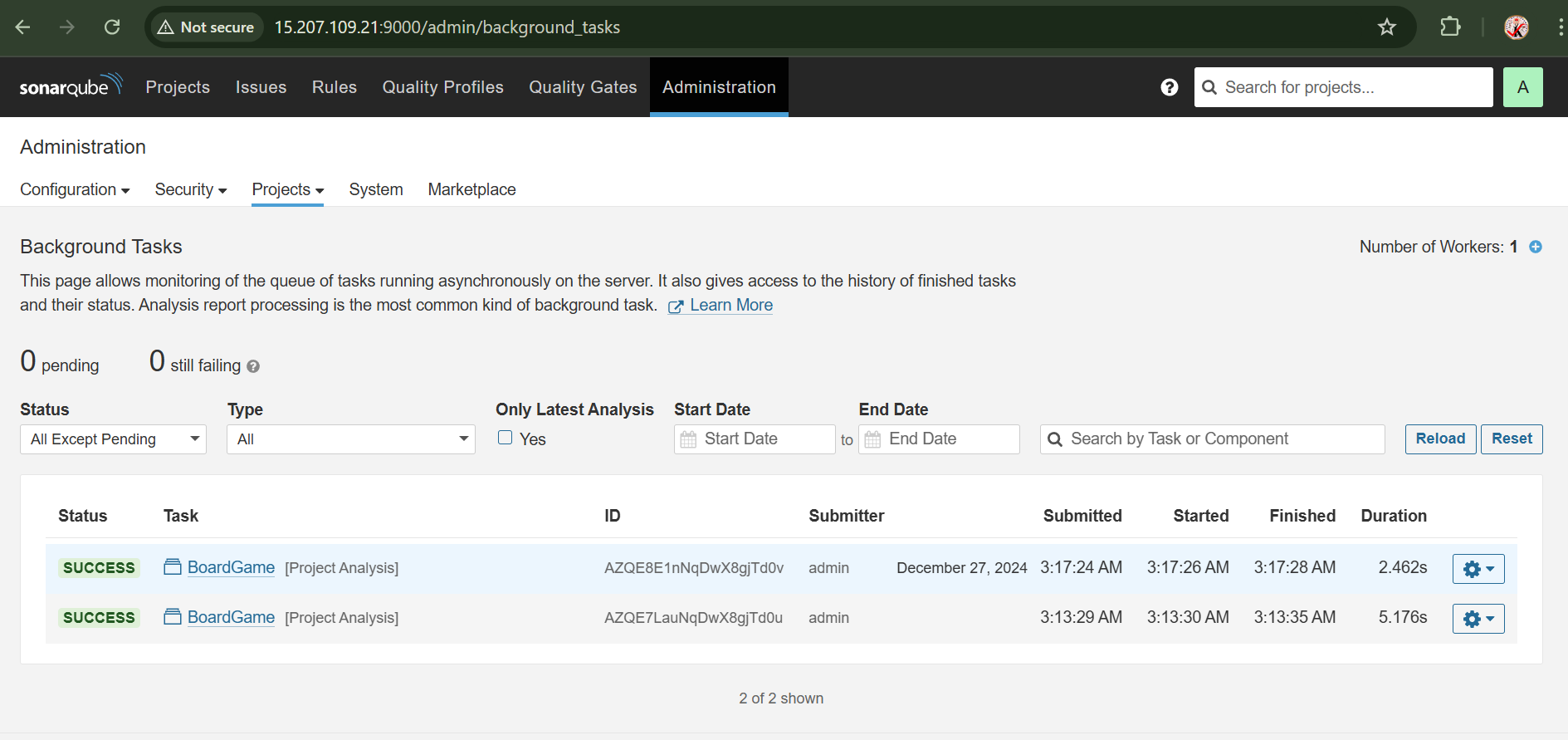
Task: Click the still failing help tooltip icon
Action: (253, 366)
